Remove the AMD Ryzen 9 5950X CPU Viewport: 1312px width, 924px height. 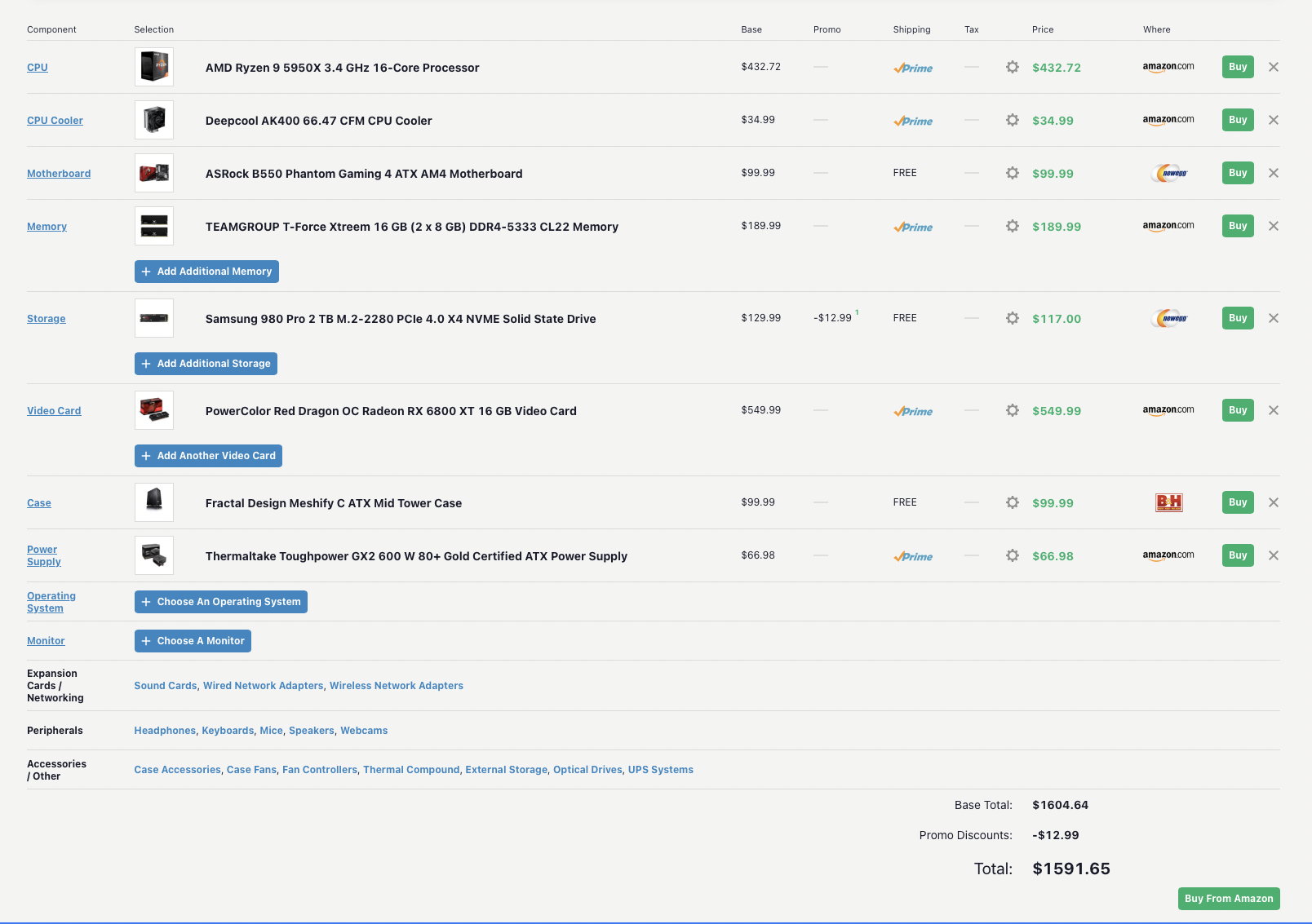pos(1274,67)
